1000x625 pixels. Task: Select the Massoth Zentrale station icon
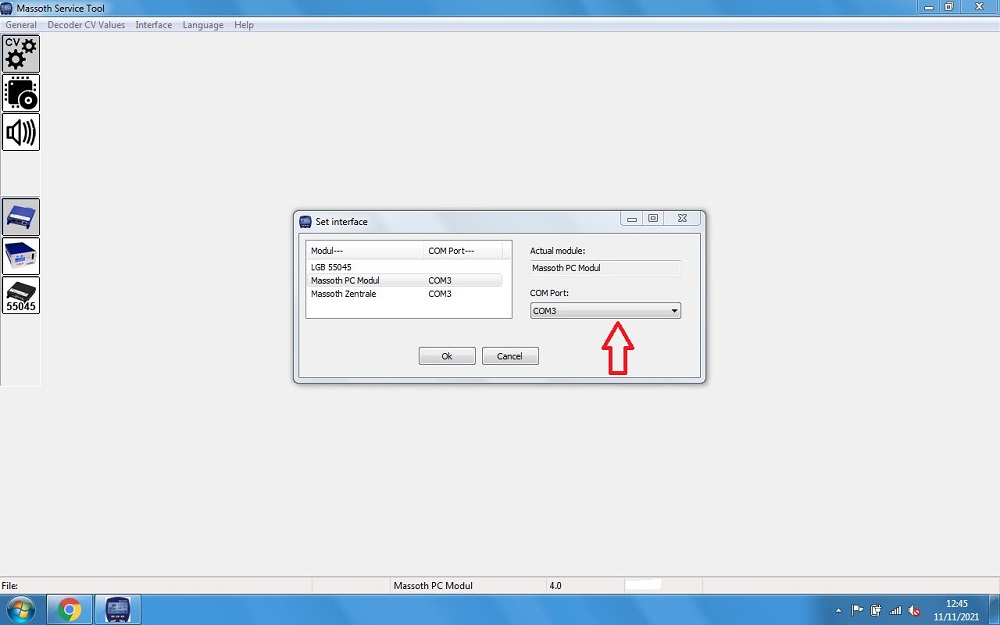(21, 256)
